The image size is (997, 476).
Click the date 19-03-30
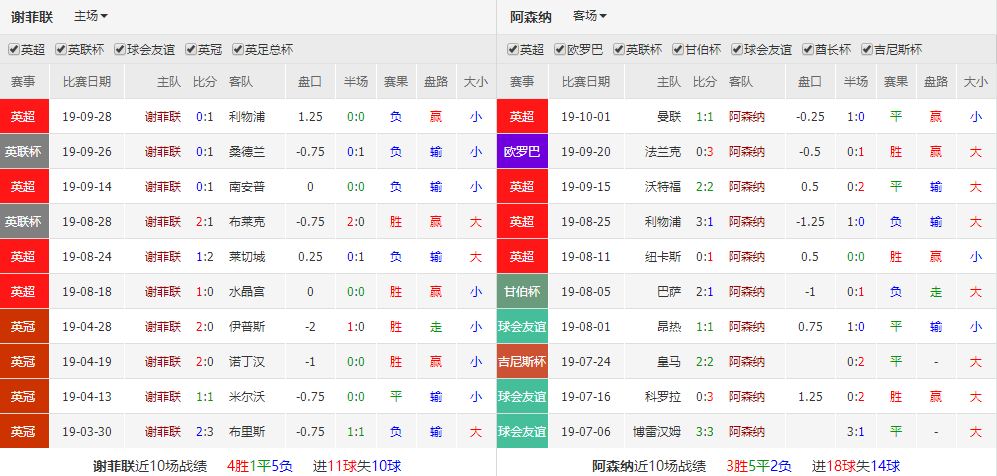click(86, 432)
